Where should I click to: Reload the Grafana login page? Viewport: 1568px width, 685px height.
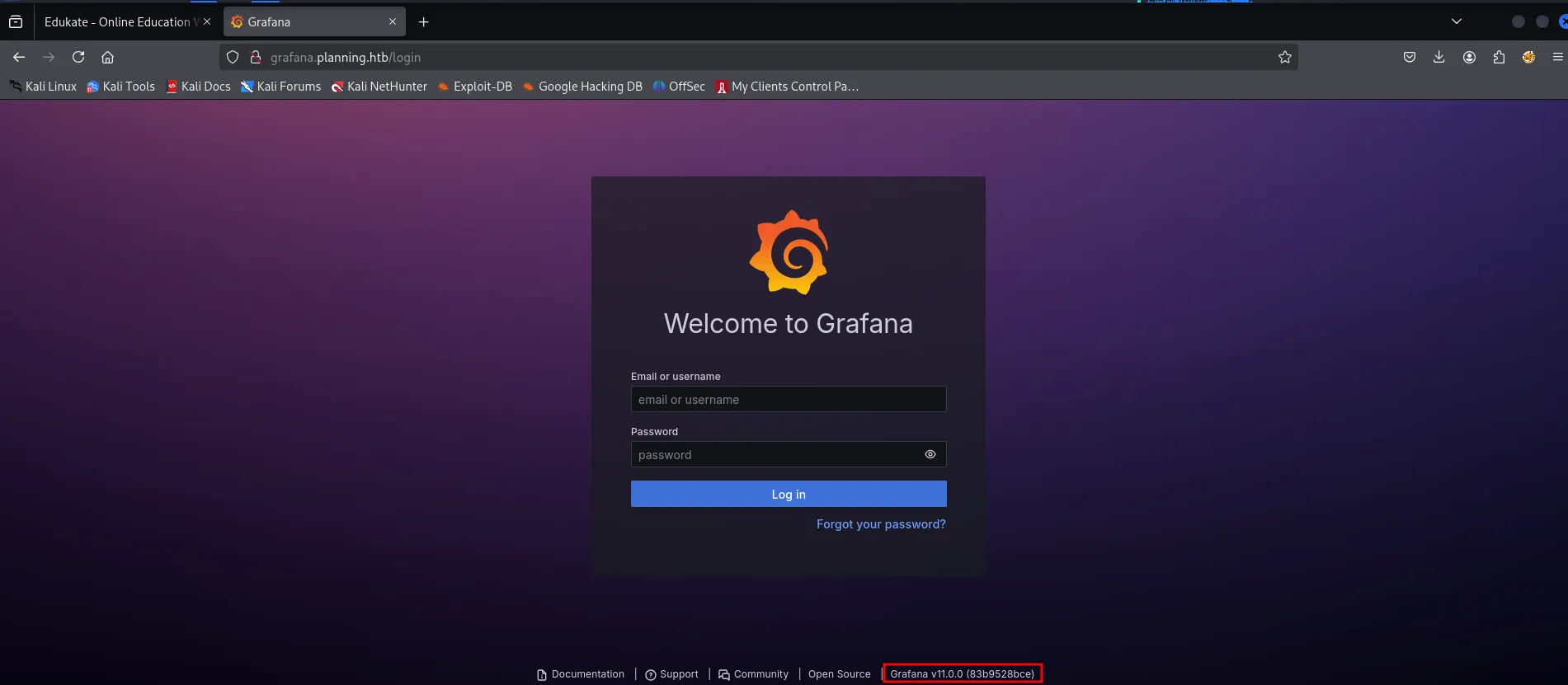click(78, 57)
